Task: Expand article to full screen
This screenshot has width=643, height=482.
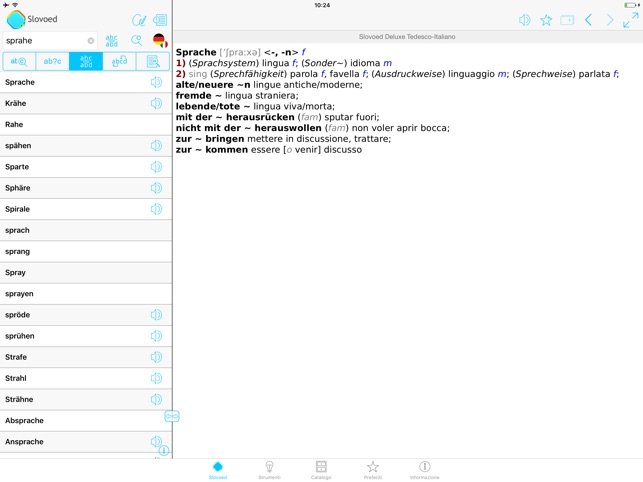Action: point(631,20)
